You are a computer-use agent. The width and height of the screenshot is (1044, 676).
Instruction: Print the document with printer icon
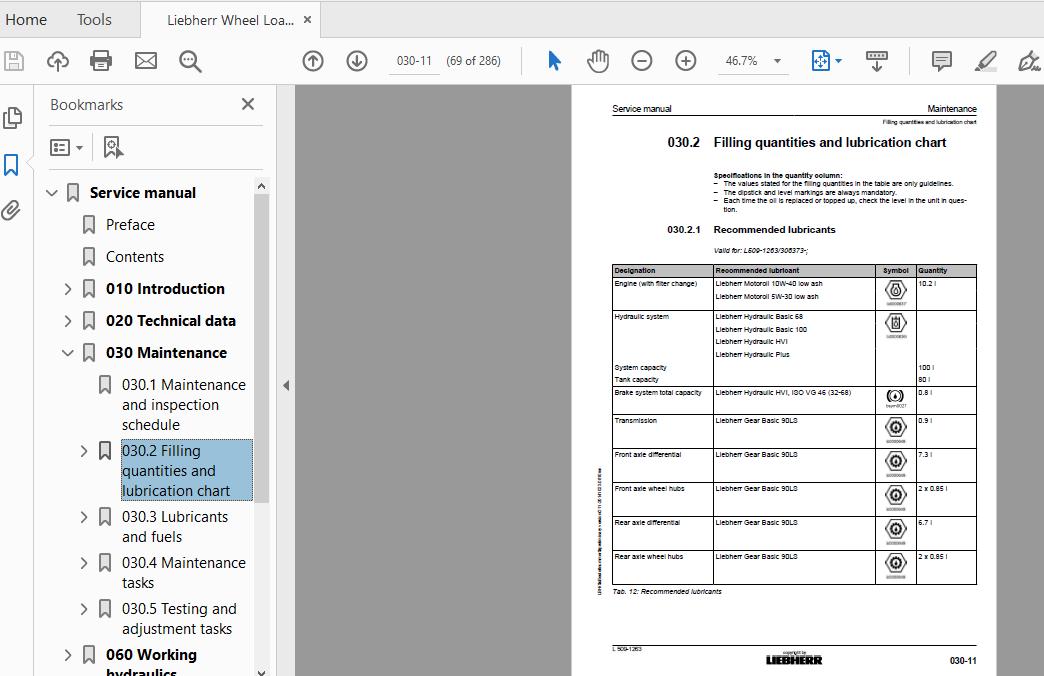[101, 61]
